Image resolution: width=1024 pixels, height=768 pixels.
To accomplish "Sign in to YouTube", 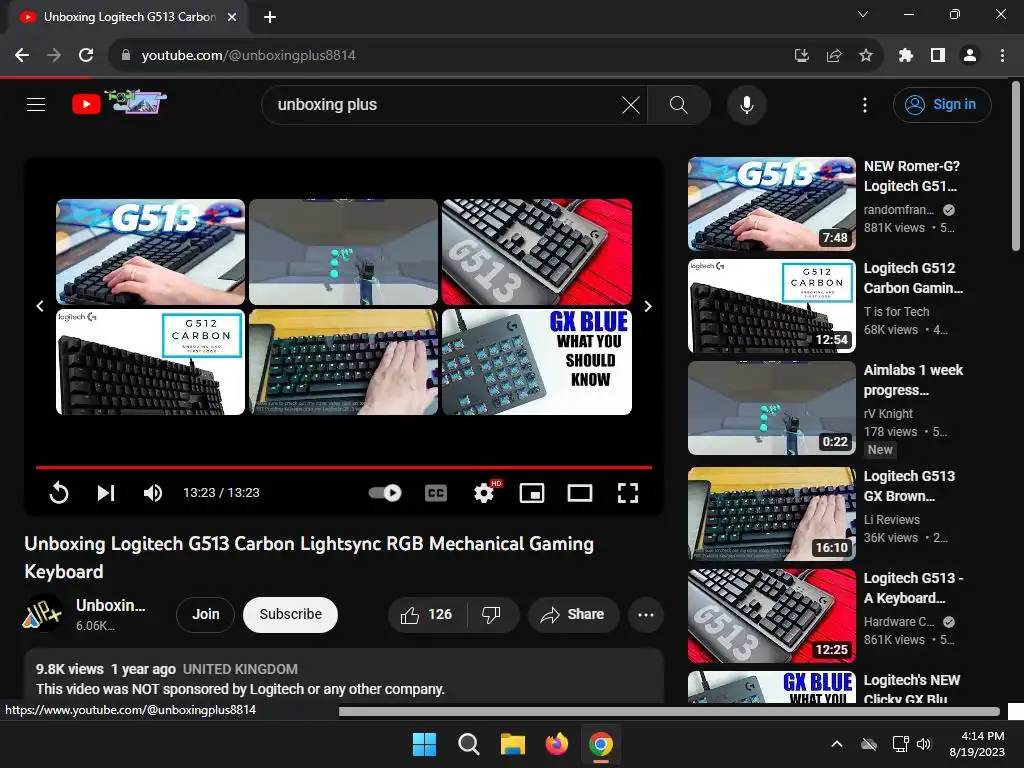I will [942, 104].
